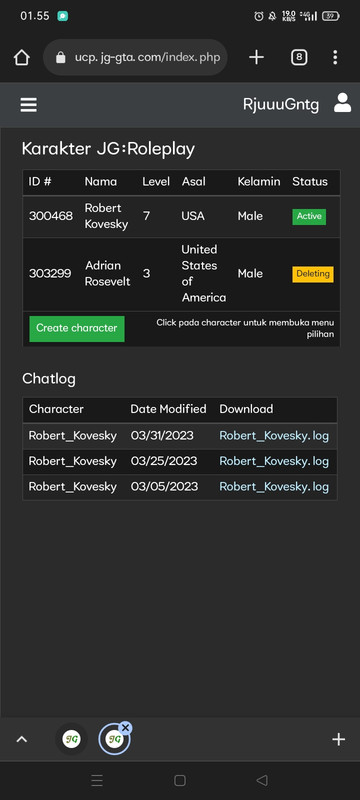The height and width of the screenshot is (800, 360).
Task: Switch to the first JG tab in the group
Action: pyautogui.click(x=71, y=739)
